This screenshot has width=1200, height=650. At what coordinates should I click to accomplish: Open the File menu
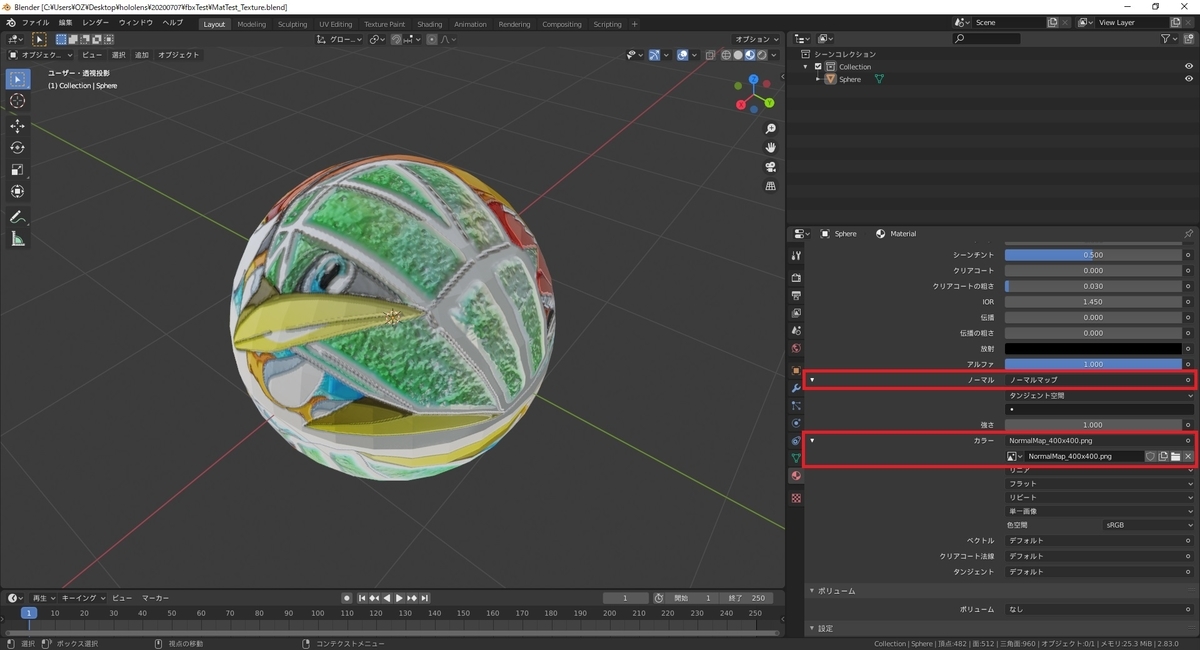(x=35, y=23)
